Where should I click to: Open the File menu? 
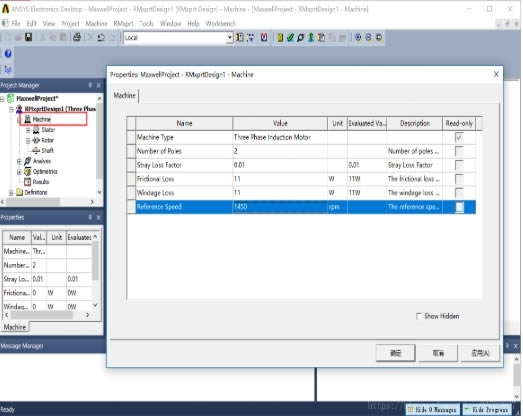point(16,23)
